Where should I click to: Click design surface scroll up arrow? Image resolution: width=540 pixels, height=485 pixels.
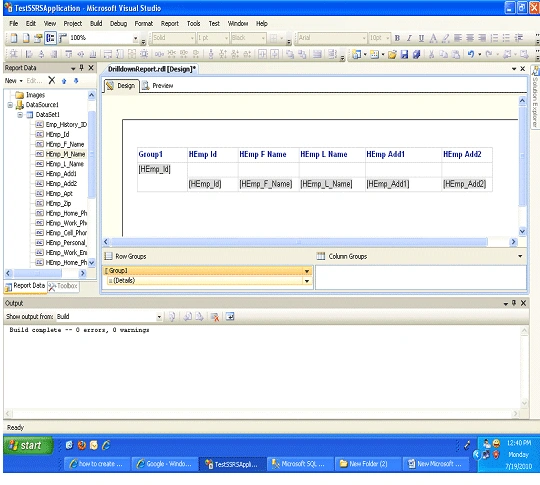(x=522, y=101)
